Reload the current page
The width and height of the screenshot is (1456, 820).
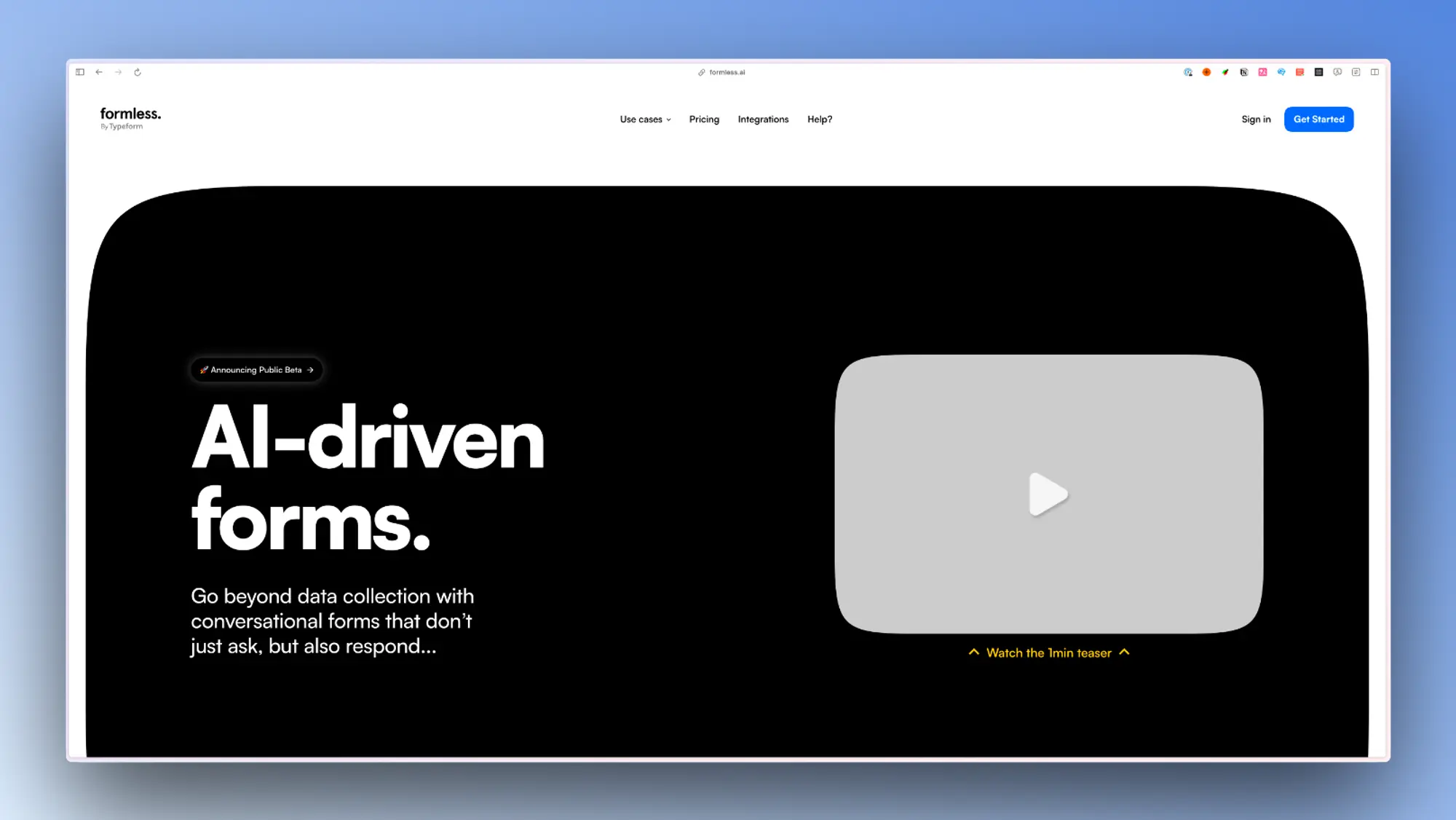click(x=138, y=72)
